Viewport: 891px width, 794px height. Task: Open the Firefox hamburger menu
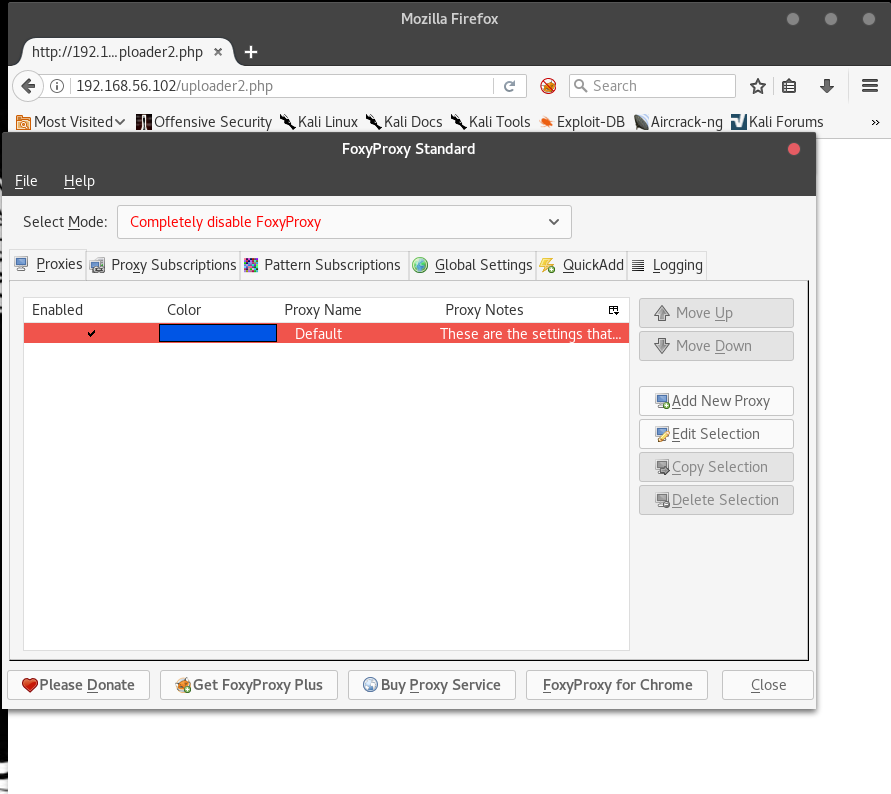tap(869, 86)
